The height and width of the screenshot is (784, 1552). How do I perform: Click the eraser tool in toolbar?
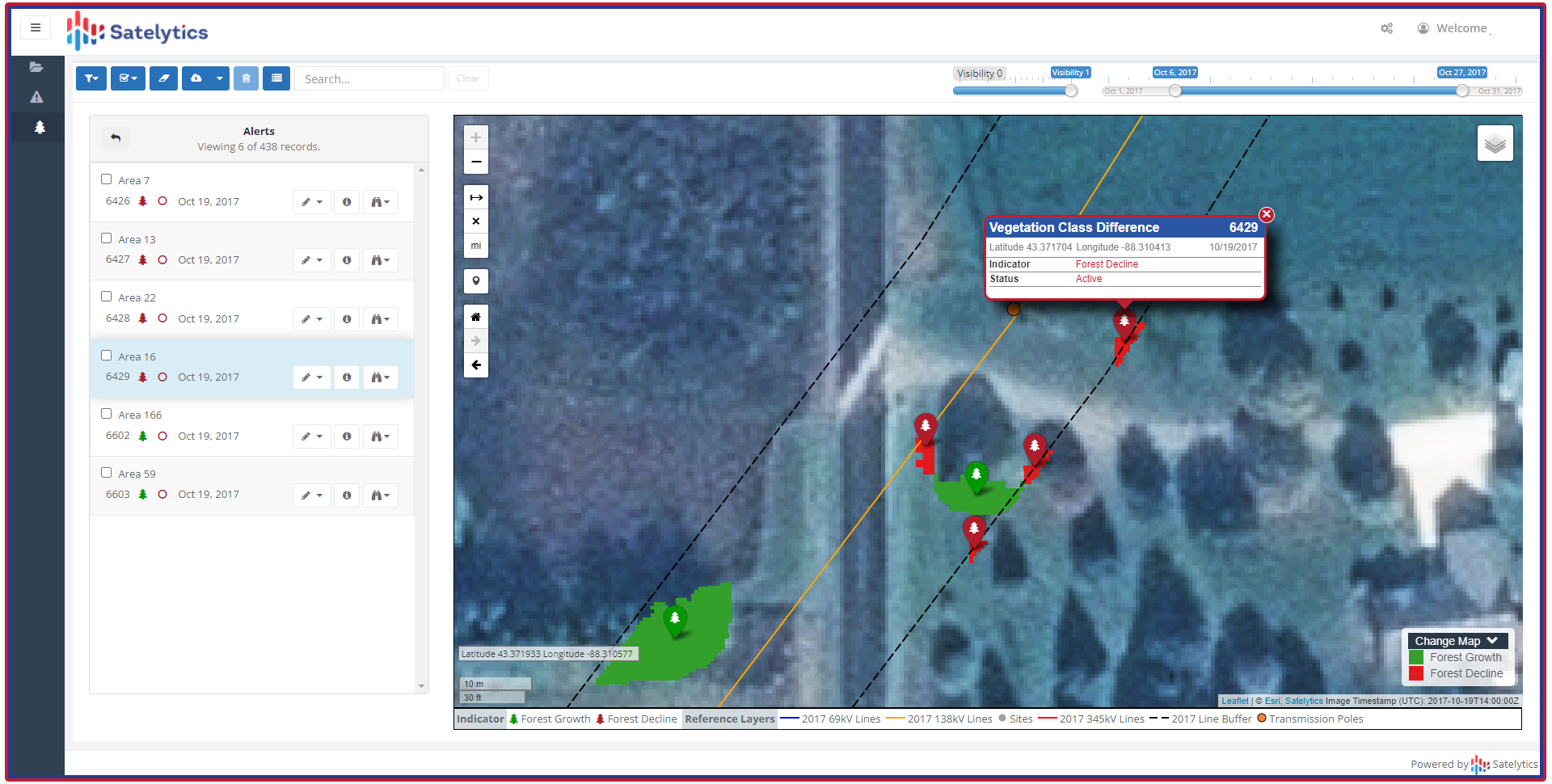coord(163,78)
